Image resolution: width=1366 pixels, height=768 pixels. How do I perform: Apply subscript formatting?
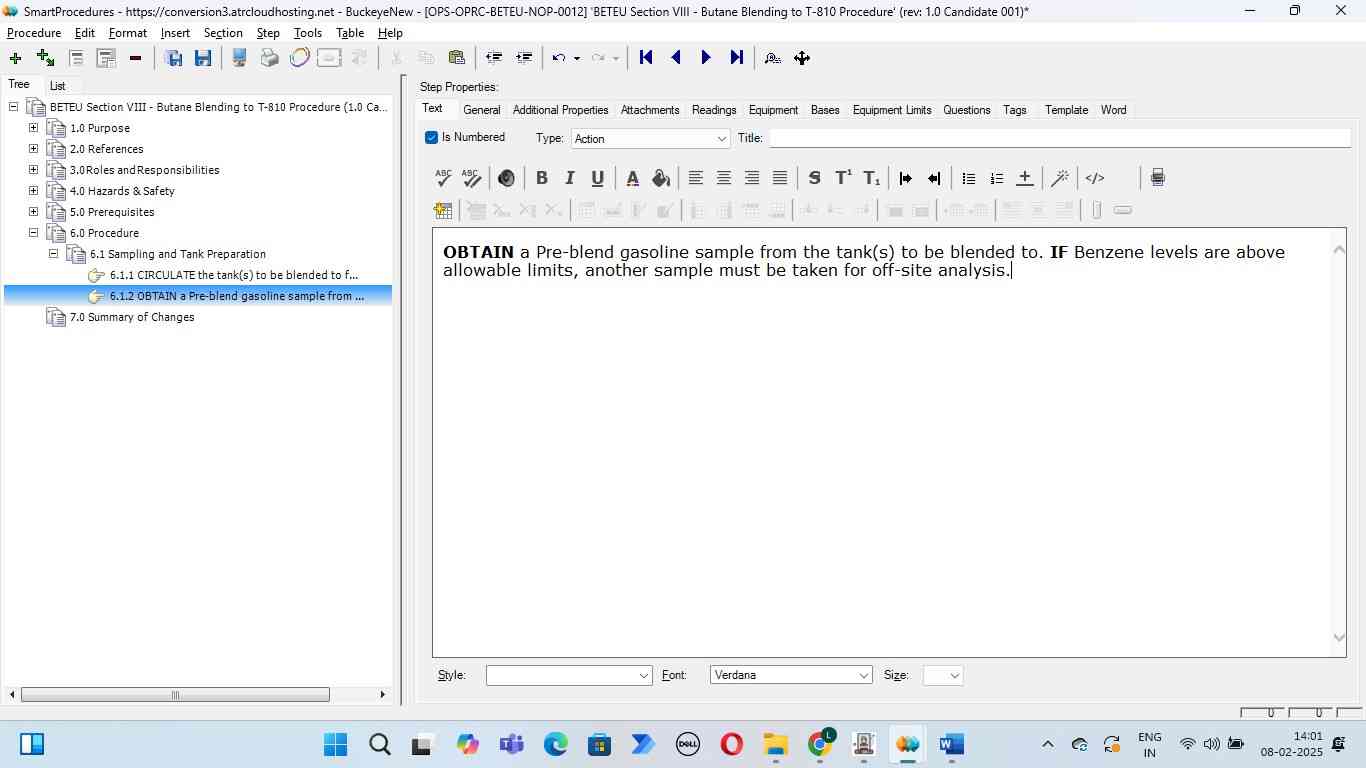coord(872,178)
